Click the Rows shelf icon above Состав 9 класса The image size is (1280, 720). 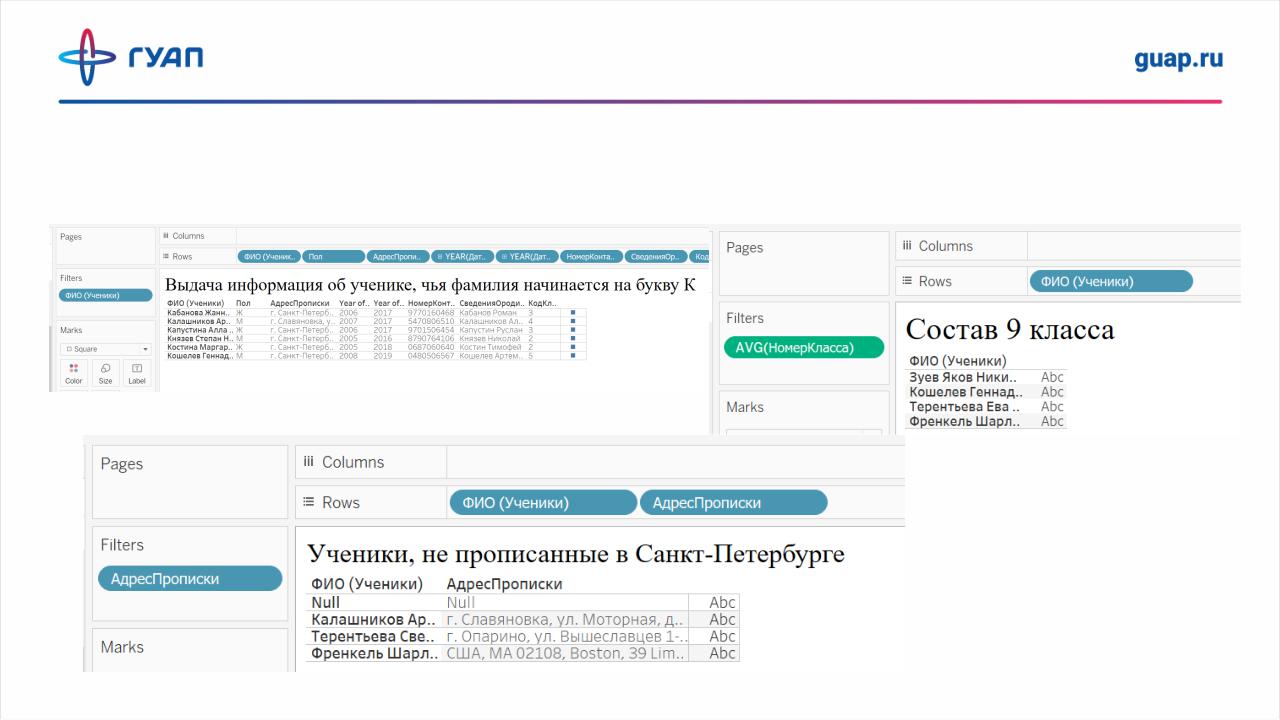coord(907,281)
